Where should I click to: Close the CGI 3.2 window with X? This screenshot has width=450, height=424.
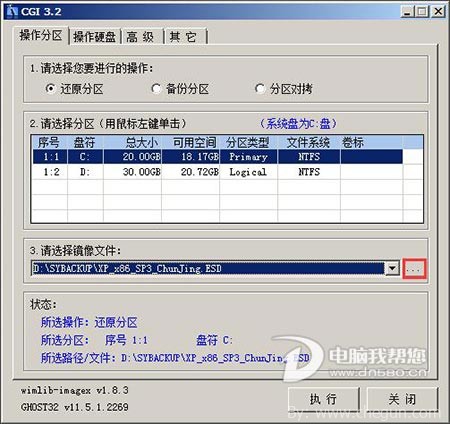(x=438, y=12)
